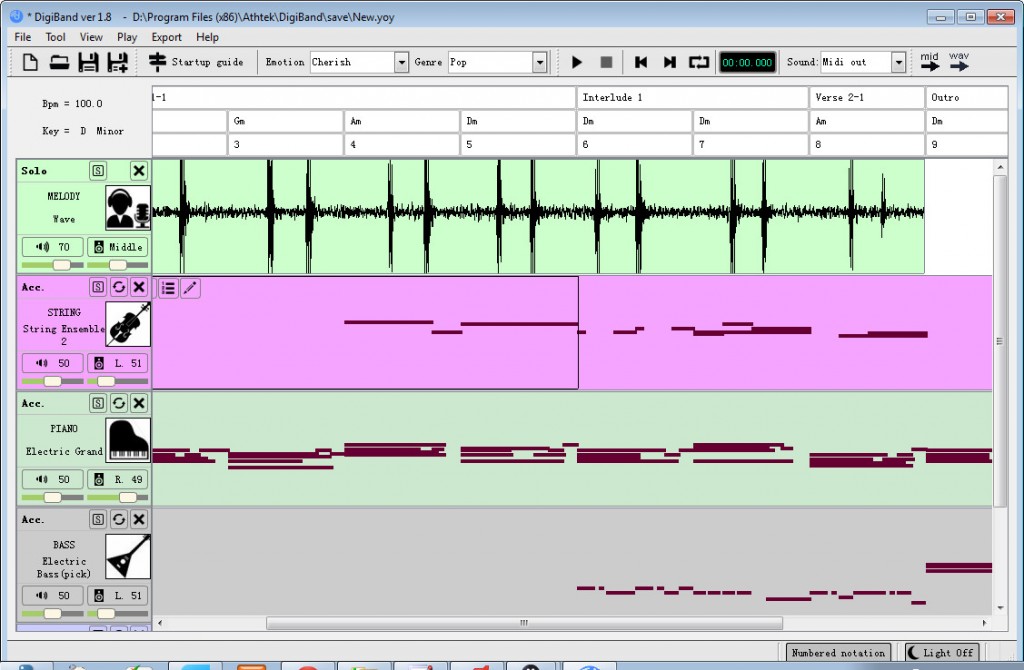Screen dimensions: 1024x670
Task: Click the Bass guitar instrument icon
Action: (127, 556)
